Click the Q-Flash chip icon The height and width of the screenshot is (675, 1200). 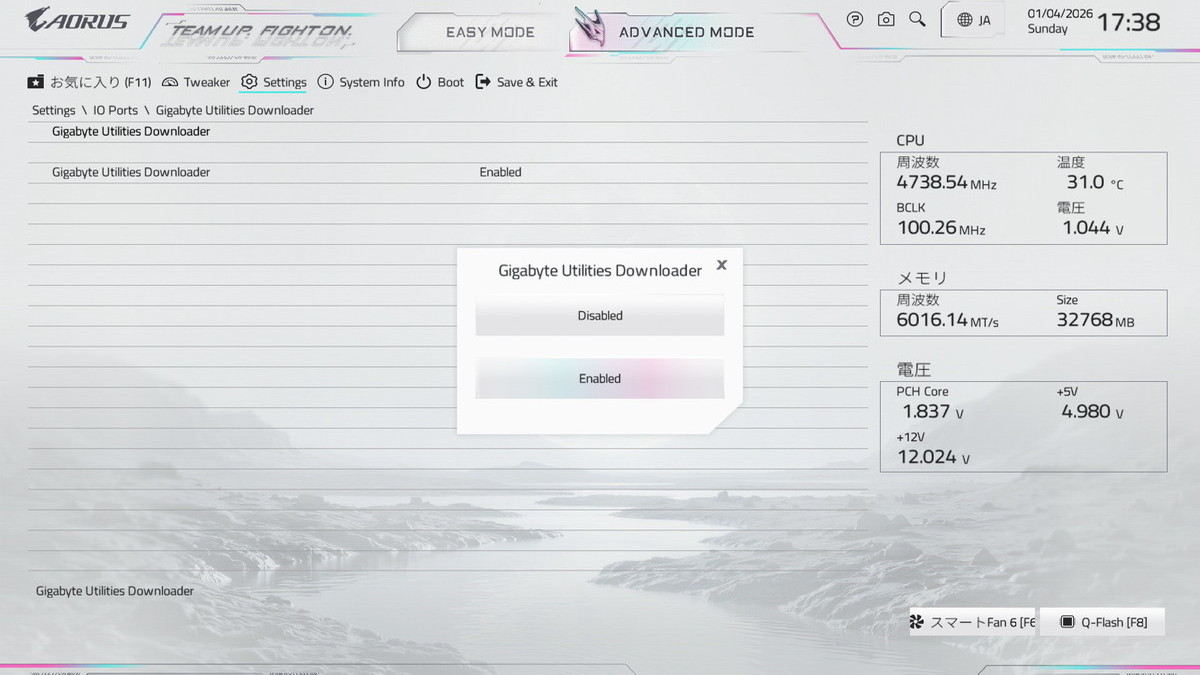click(1067, 622)
